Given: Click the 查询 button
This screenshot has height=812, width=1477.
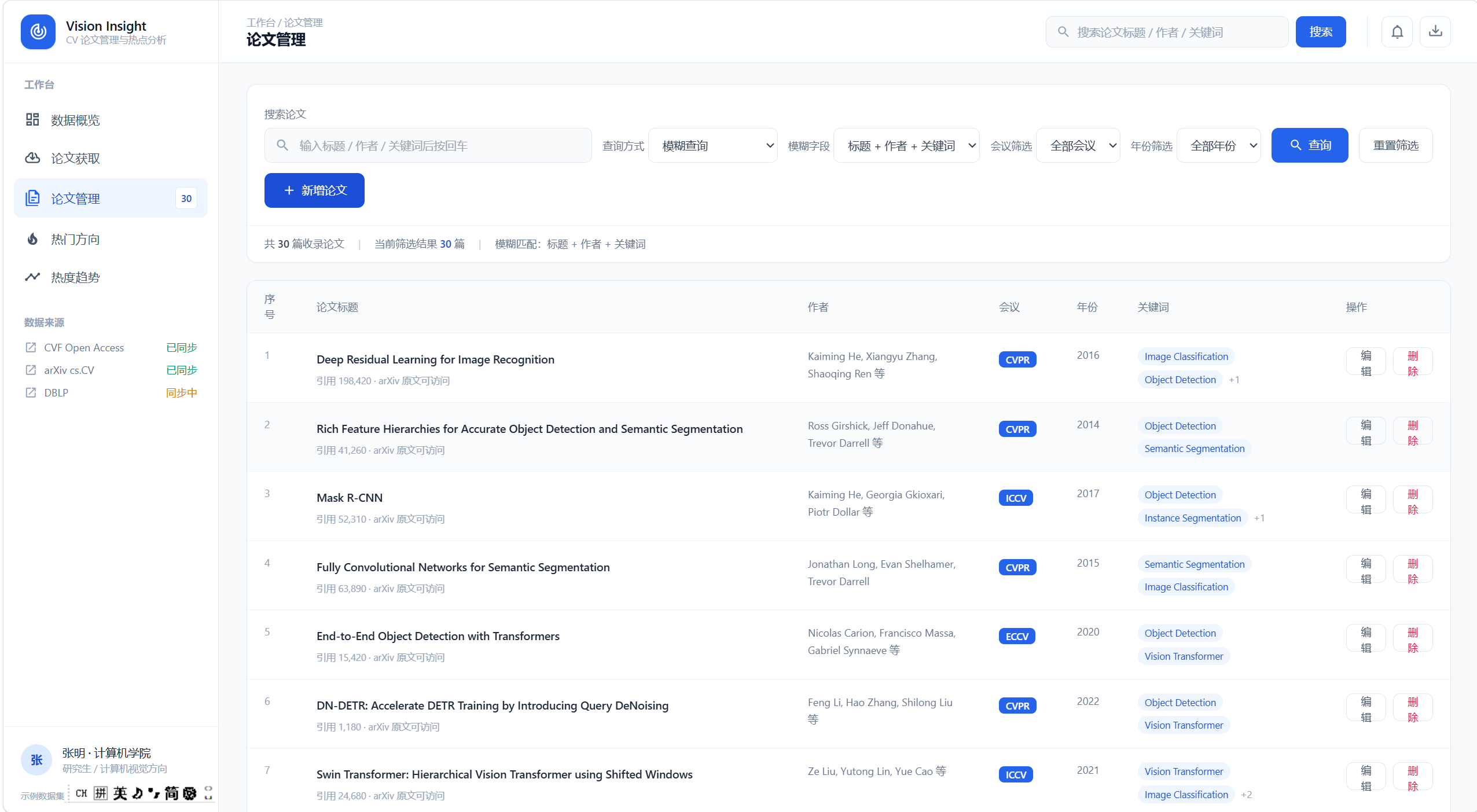Looking at the screenshot, I should pos(1310,145).
